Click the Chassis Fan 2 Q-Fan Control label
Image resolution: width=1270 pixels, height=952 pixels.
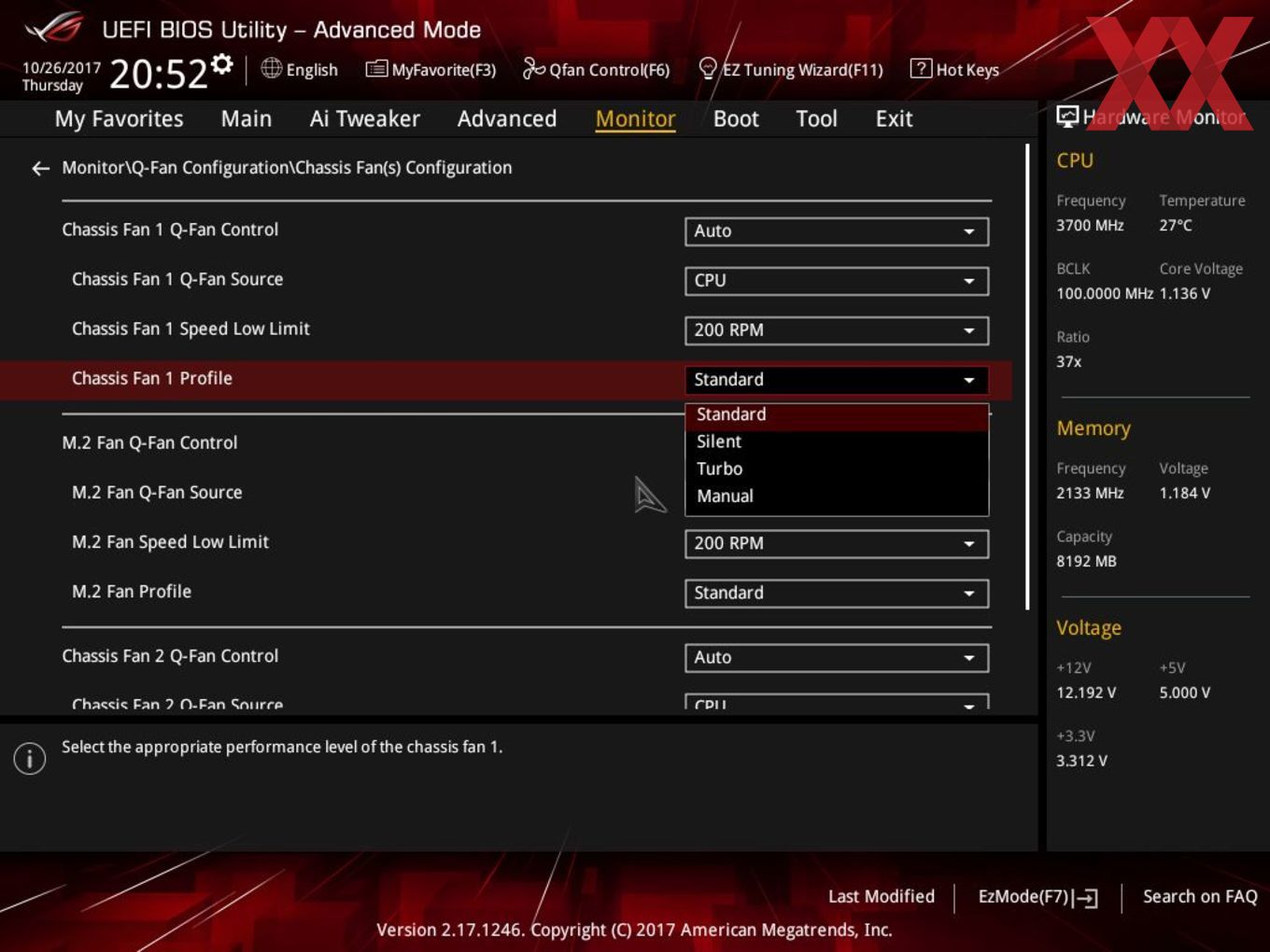click(x=170, y=657)
